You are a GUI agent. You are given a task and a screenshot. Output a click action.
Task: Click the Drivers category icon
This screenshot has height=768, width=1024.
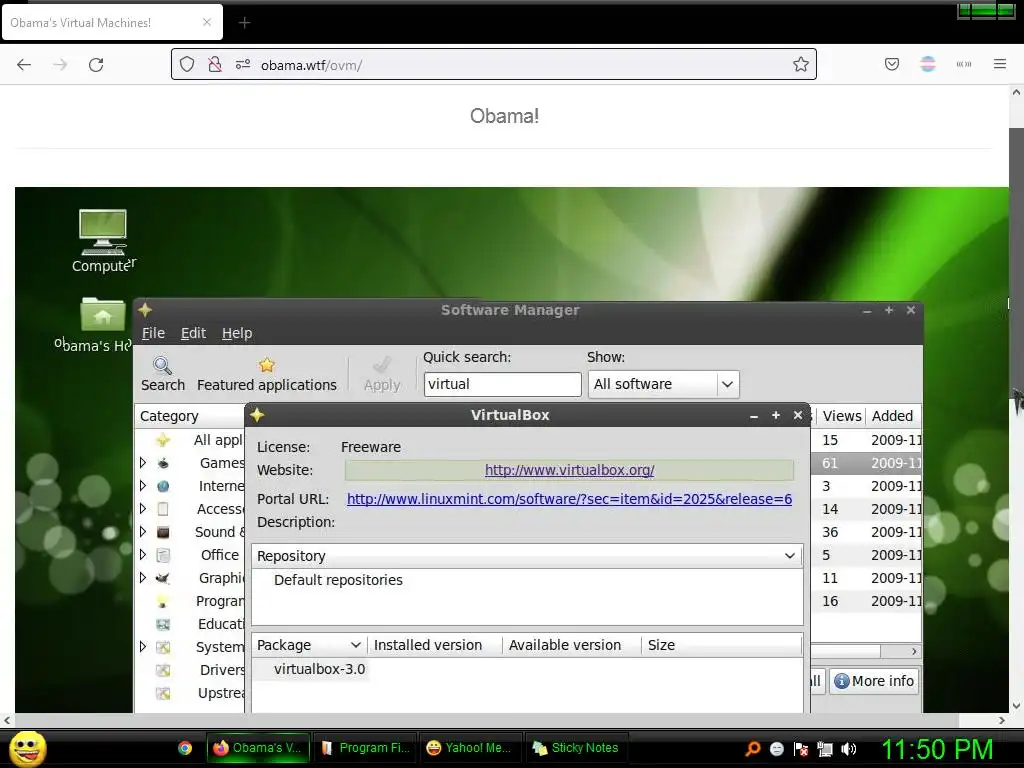pyautogui.click(x=163, y=670)
